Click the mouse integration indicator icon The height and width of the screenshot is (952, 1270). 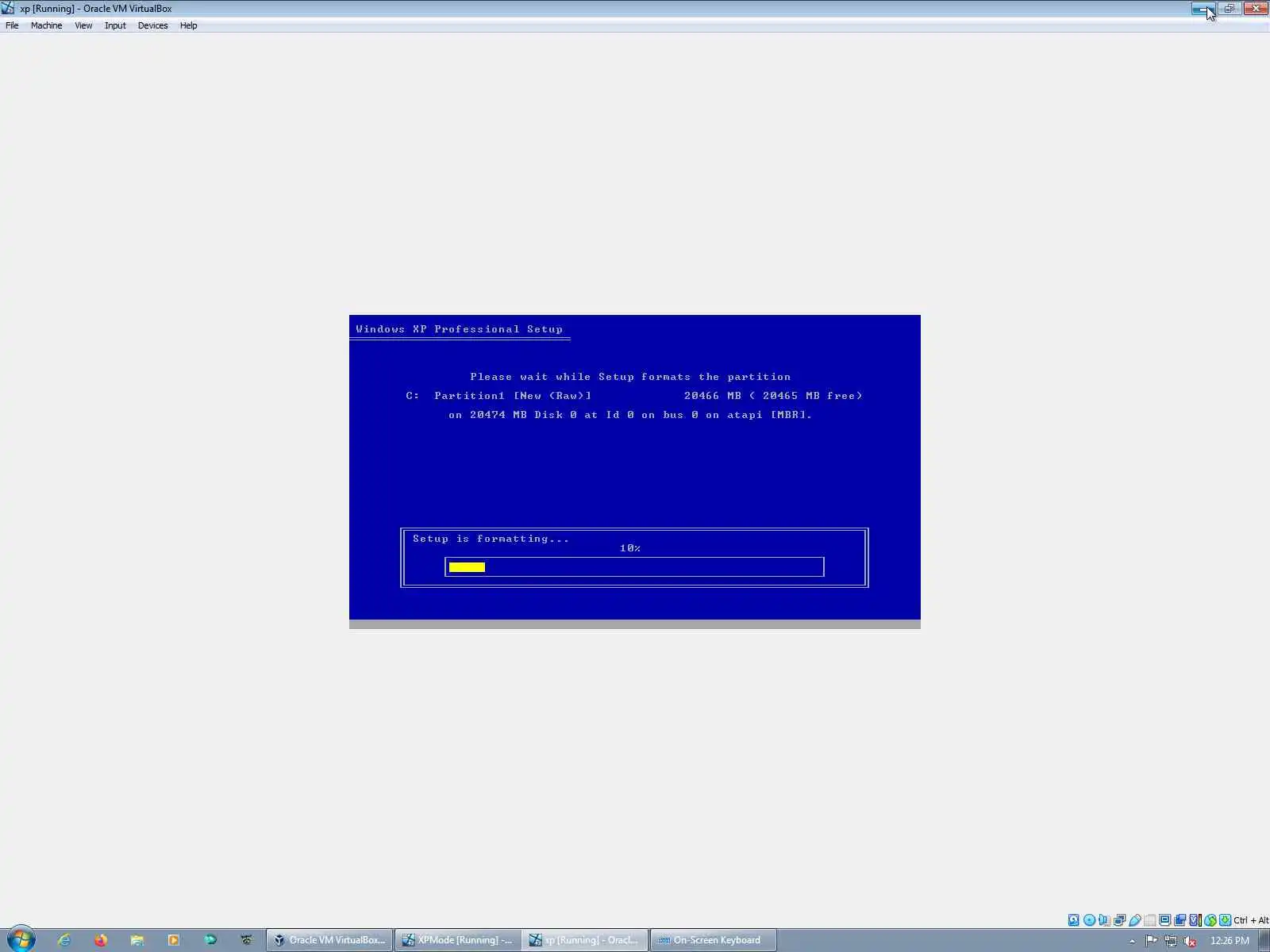click(1210, 920)
